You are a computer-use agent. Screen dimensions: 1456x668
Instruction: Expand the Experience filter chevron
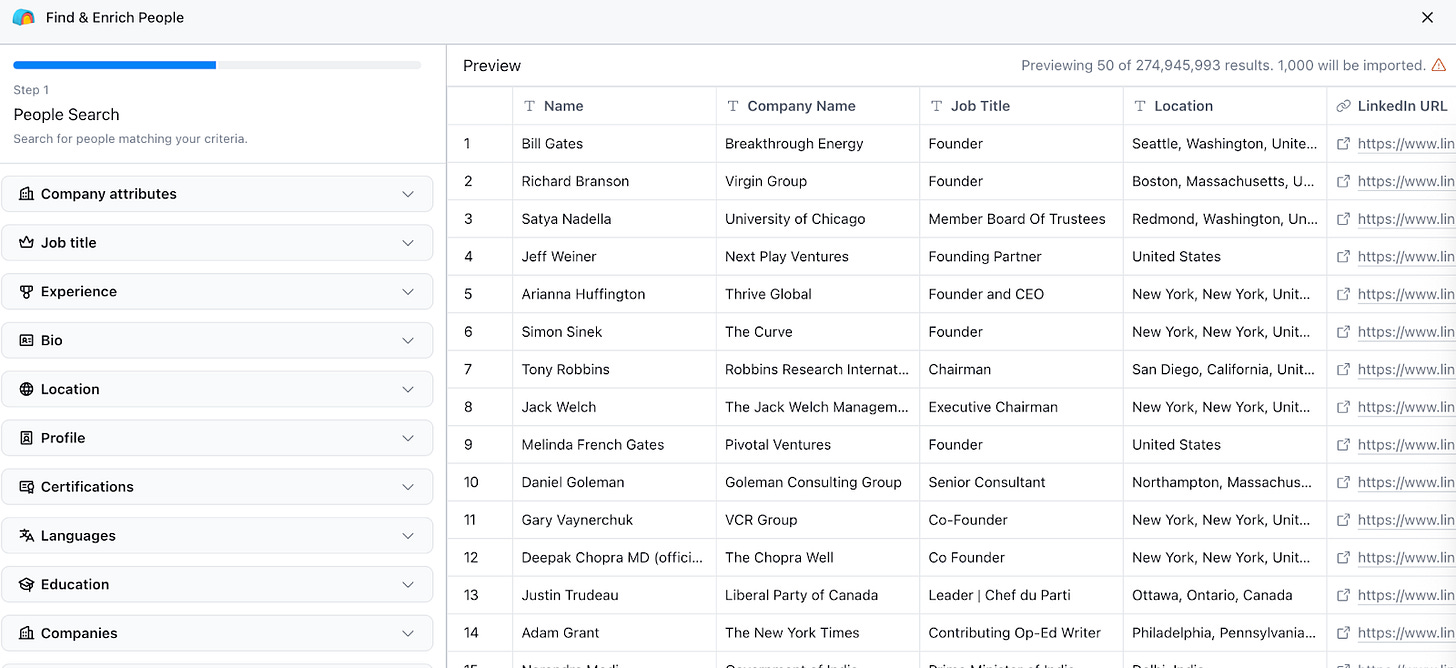(x=408, y=292)
